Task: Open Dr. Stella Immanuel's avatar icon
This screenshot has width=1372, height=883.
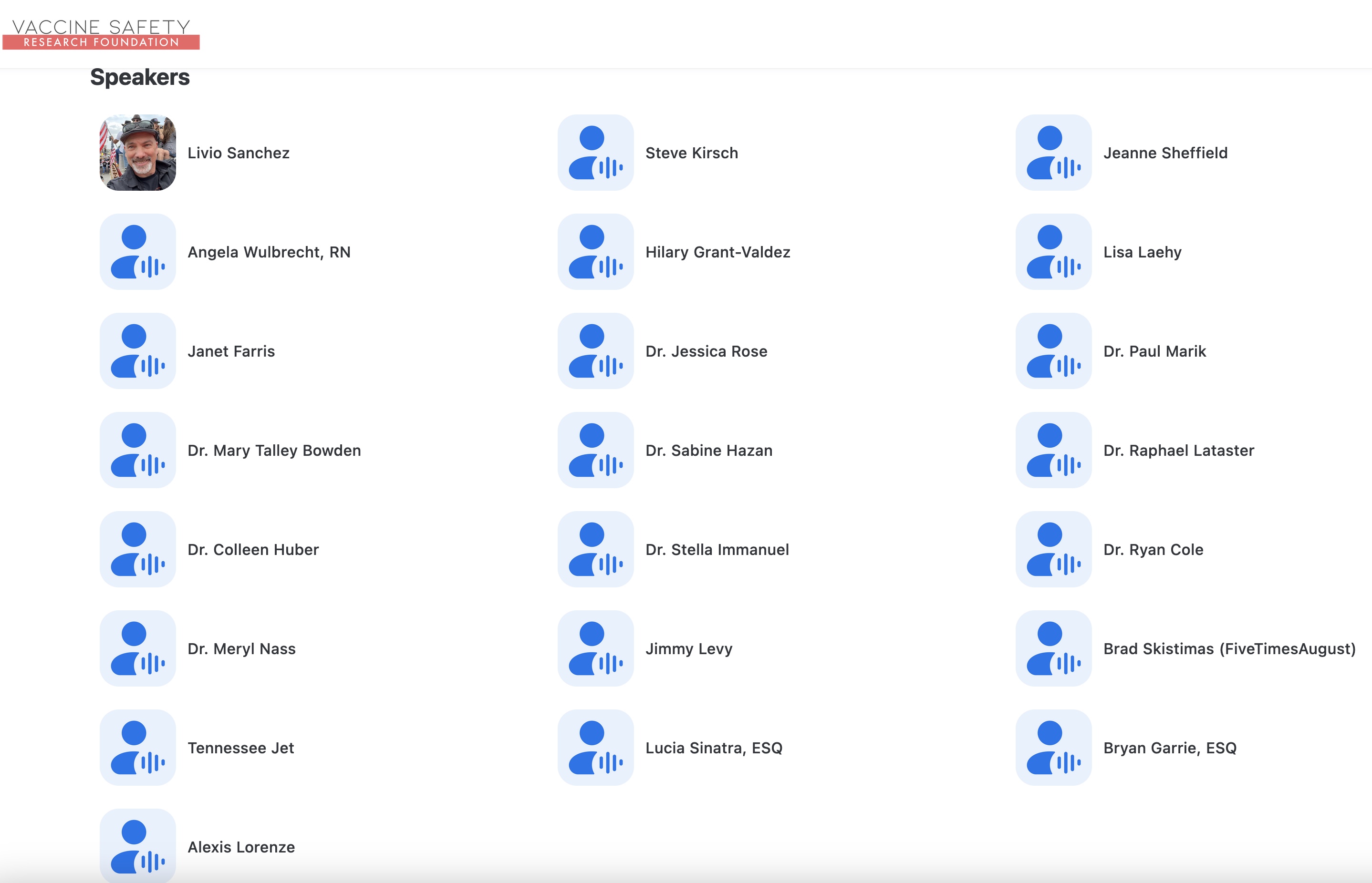Action: (x=595, y=549)
